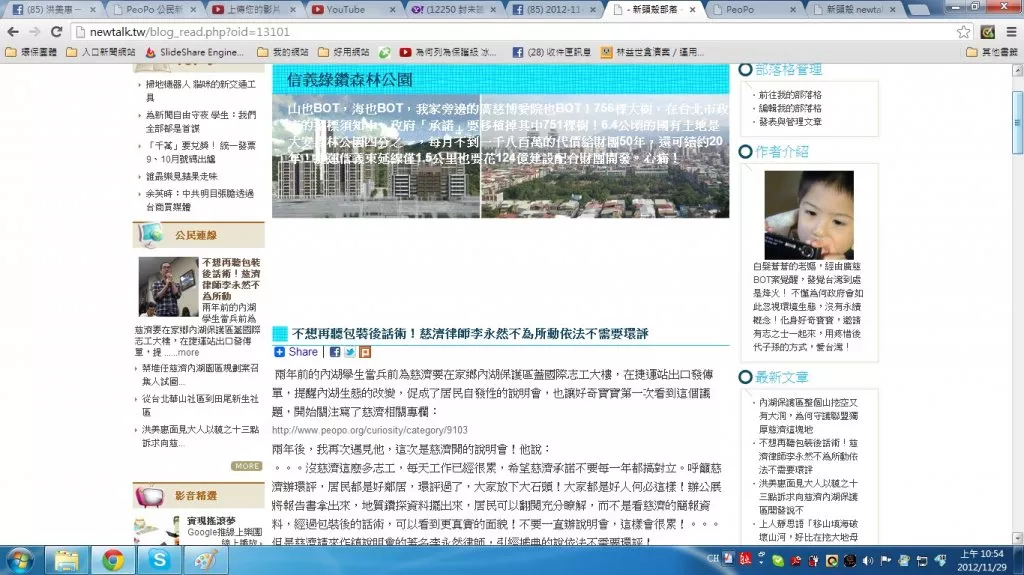Click the more link after the 公民連線 excerpt
The height and width of the screenshot is (575, 1024).
pos(188,352)
